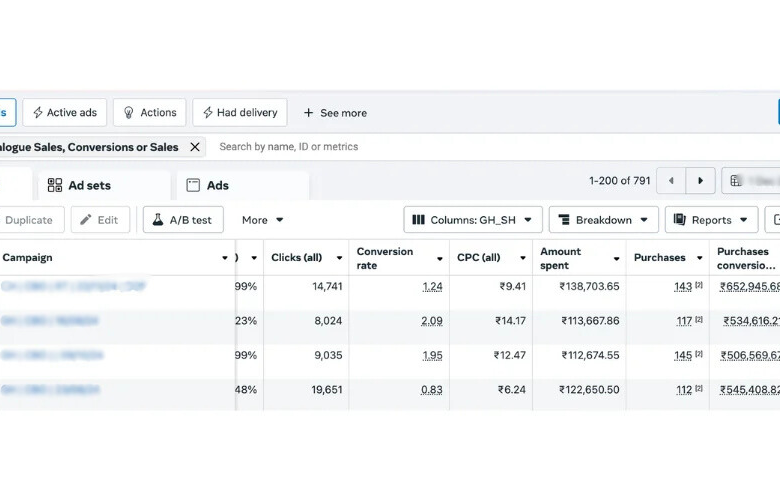Click the plus icon beside See more
This screenshot has height=500, width=780.
[x=308, y=113]
